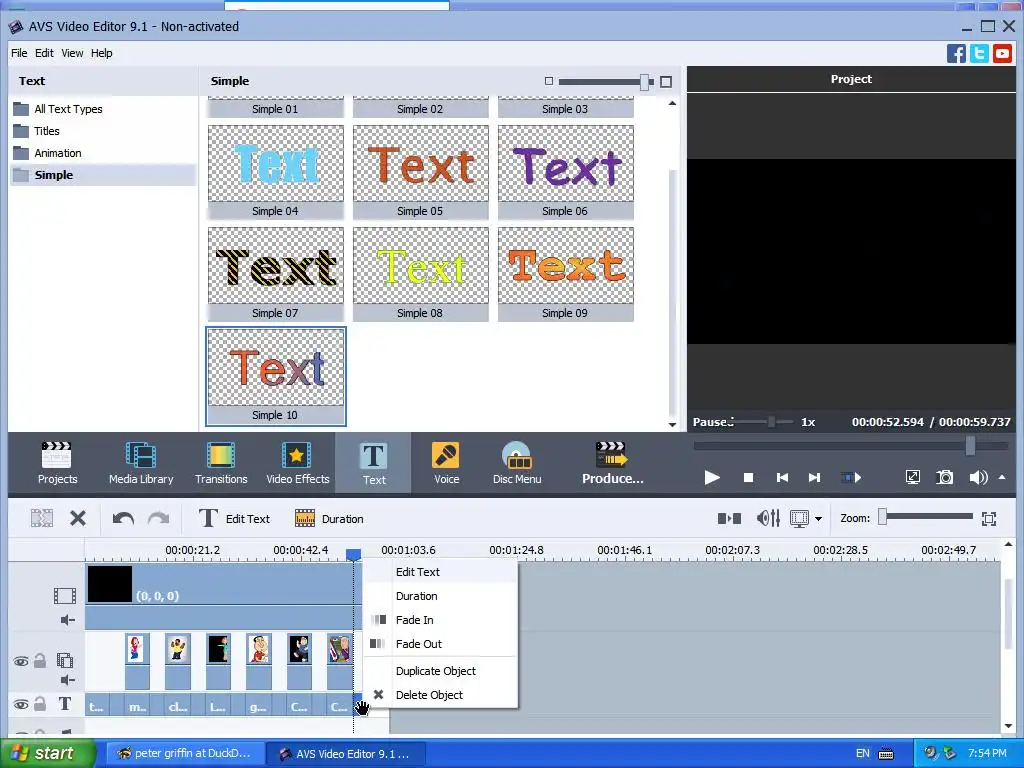Click the preview seek bar handle
Image resolution: width=1024 pixels, height=768 pixels.
[970, 446]
